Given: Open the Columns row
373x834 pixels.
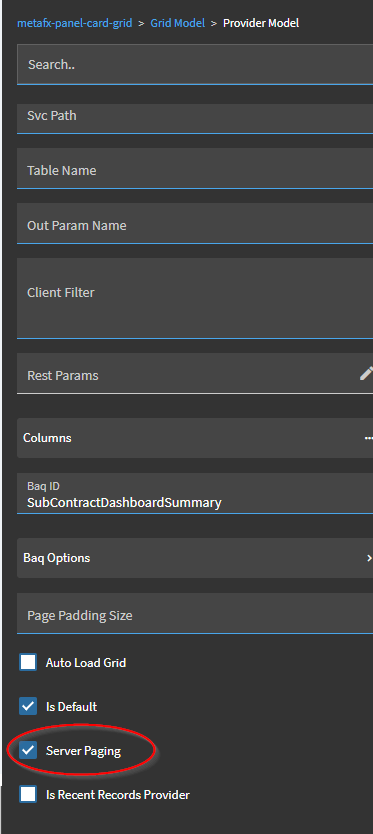Looking at the screenshot, I should (x=195, y=438).
